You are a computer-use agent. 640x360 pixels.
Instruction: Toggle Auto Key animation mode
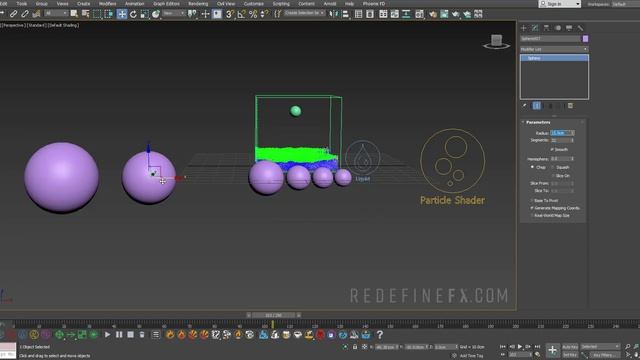click(570, 347)
